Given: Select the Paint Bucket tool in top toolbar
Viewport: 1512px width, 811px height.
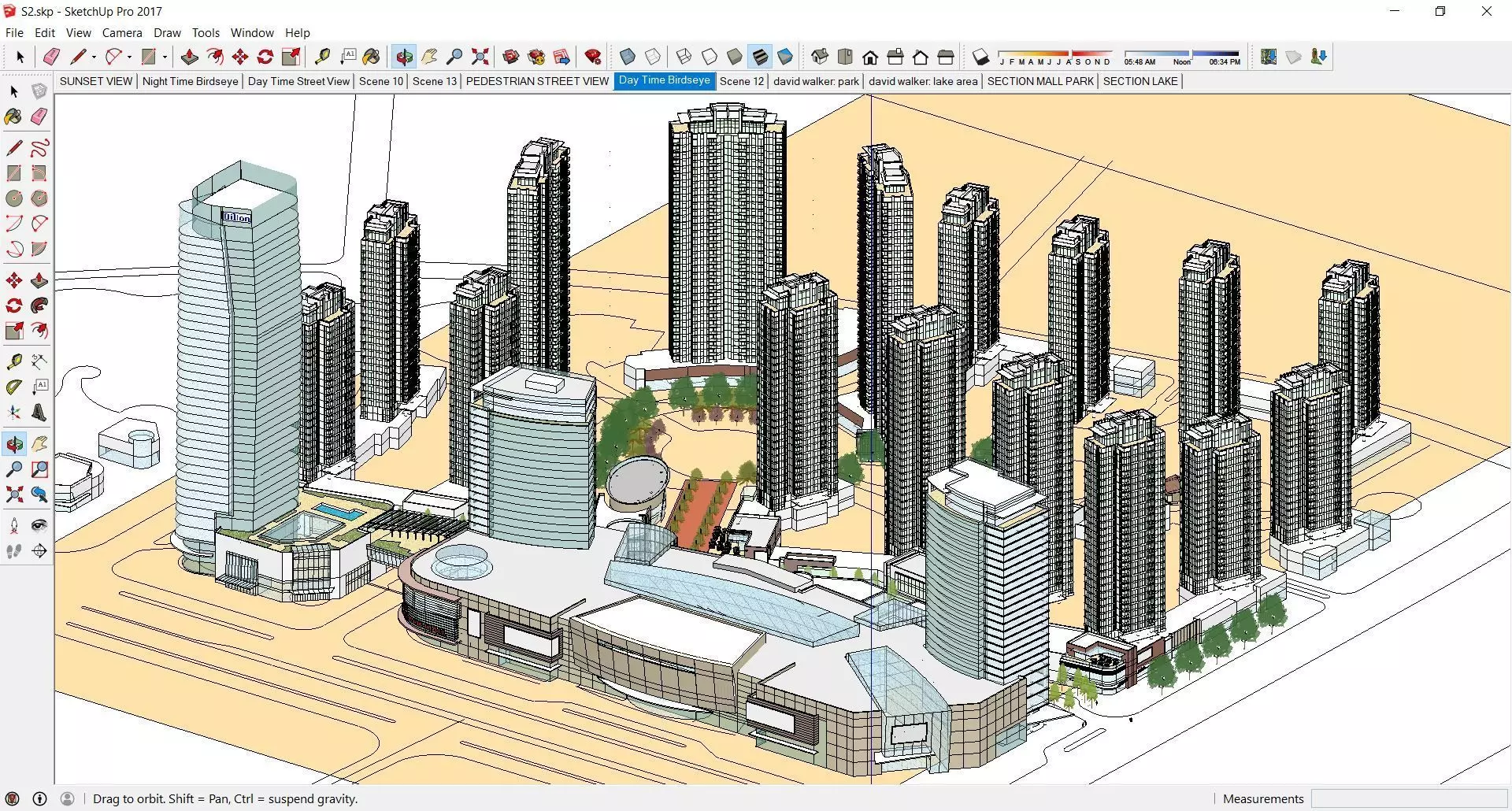Looking at the screenshot, I should pyautogui.click(x=372, y=57).
